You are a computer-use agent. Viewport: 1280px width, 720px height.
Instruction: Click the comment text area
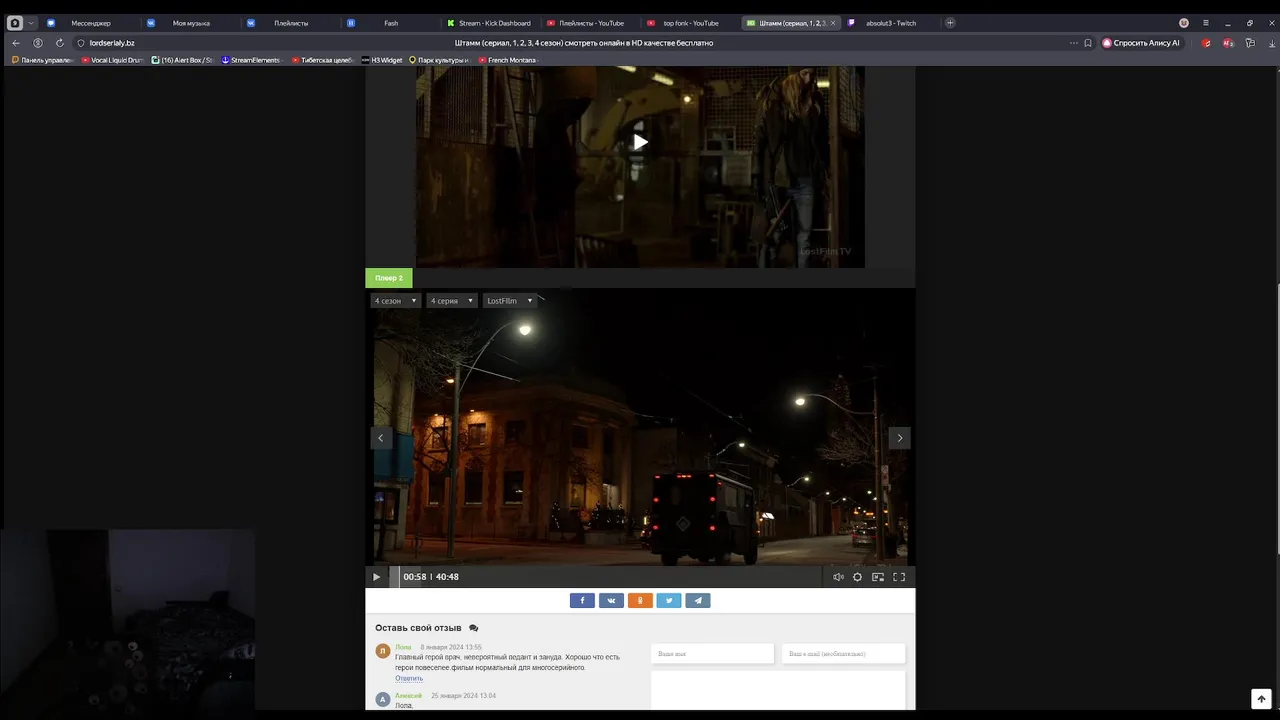[x=778, y=690]
